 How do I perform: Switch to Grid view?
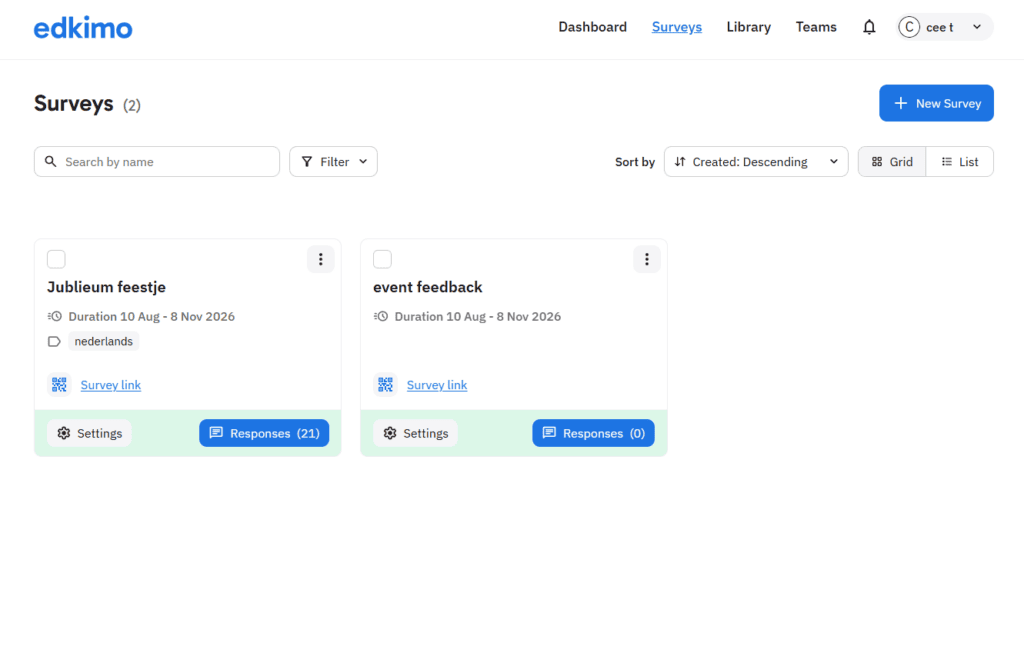point(892,161)
